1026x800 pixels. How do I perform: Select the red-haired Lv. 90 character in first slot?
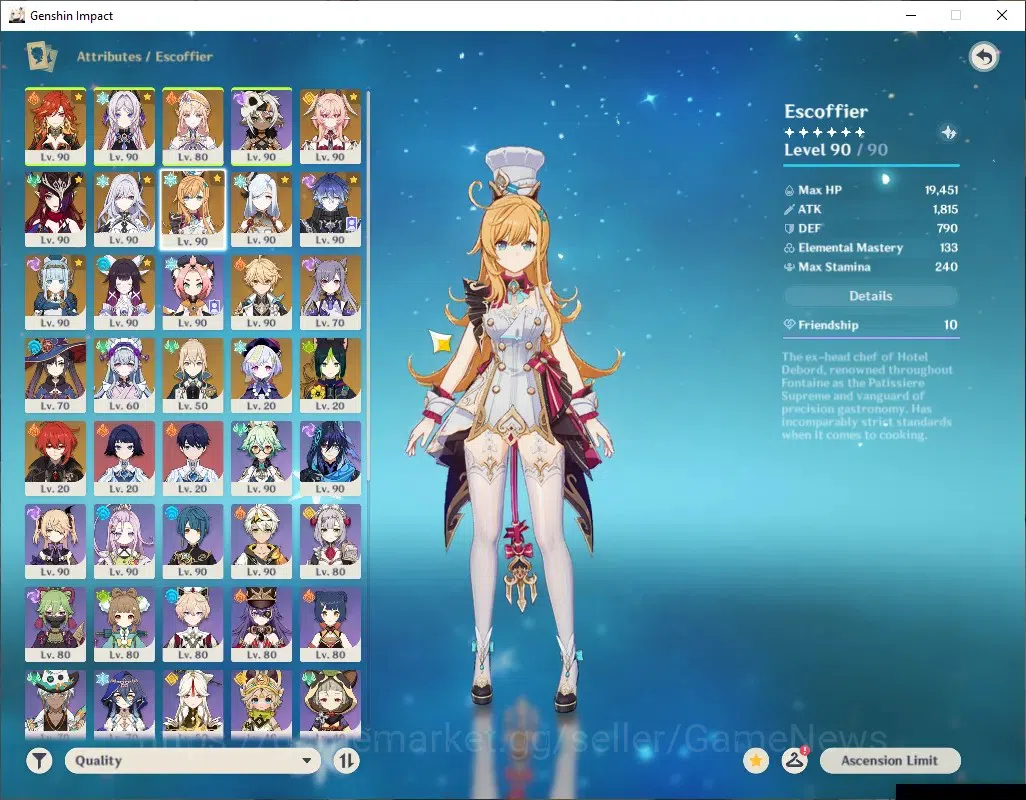pyautogui.click(x=56, y=126)
